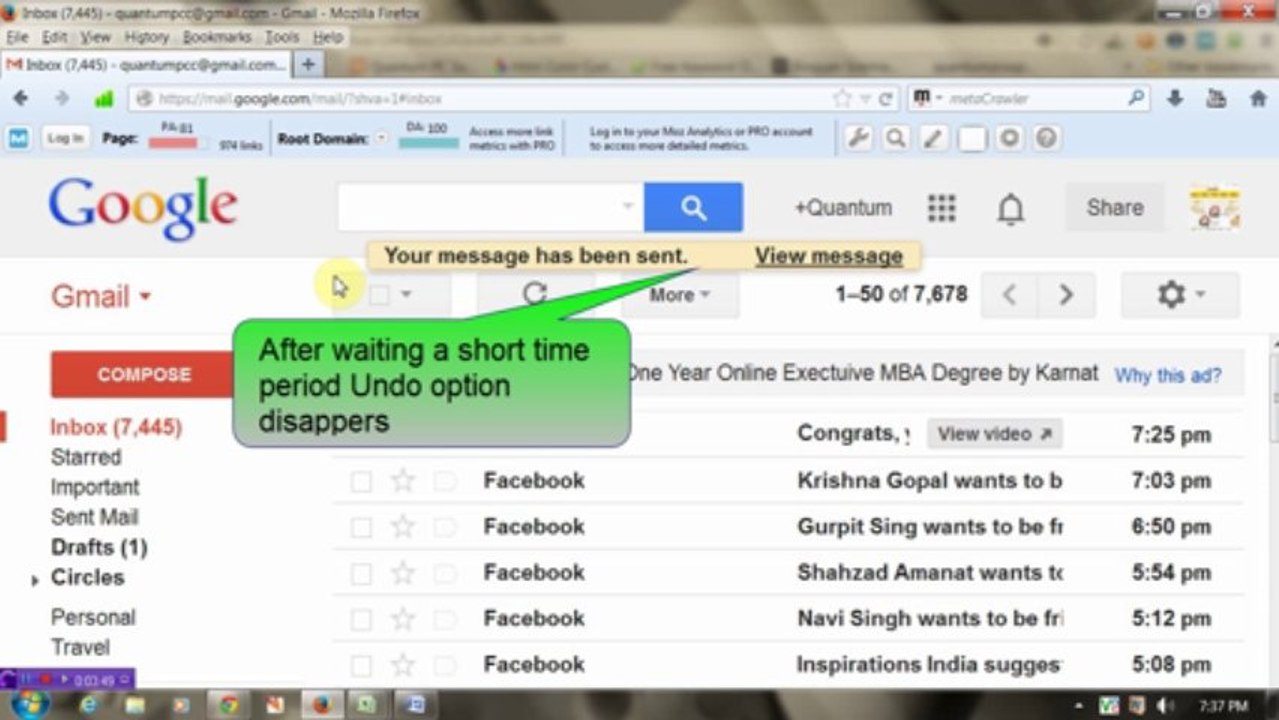Screen dimensions: 1279x720
Task: Click the taskbar volume speaker icon
Action: click(x=1164, y=706)
